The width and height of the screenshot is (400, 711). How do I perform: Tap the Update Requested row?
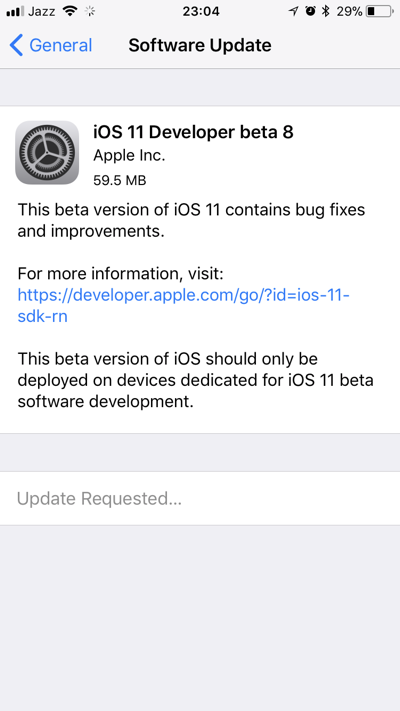[x=200, y=498]
